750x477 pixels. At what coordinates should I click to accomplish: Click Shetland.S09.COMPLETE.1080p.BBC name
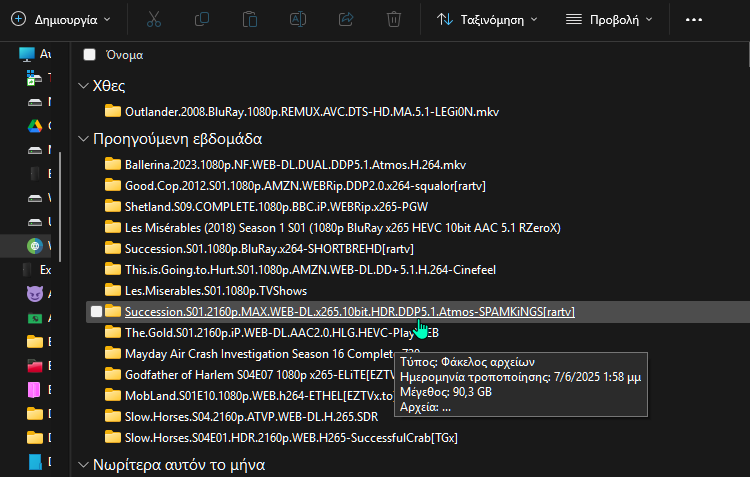(276, 207)
